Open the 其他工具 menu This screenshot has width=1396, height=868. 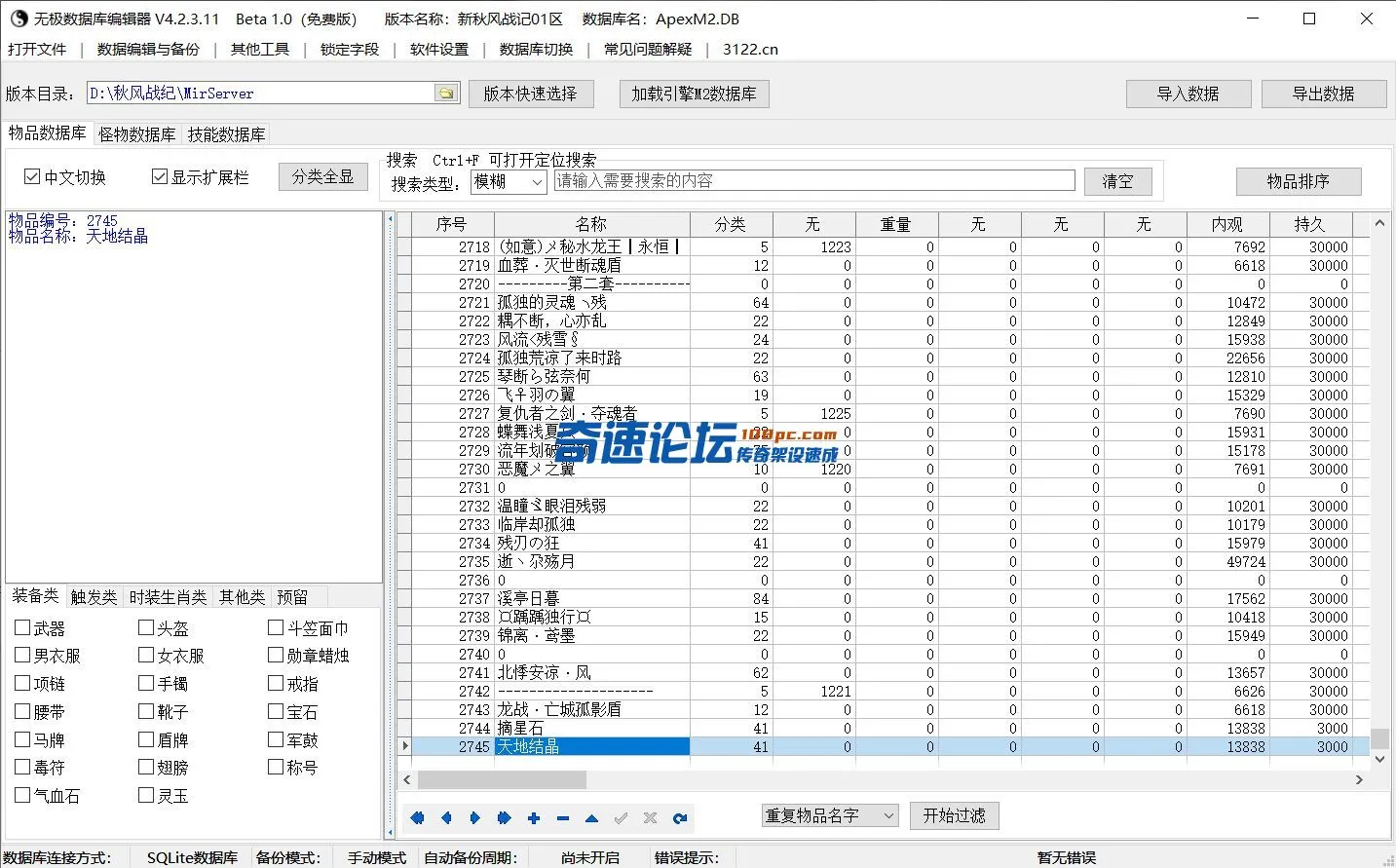click(260, 49)
